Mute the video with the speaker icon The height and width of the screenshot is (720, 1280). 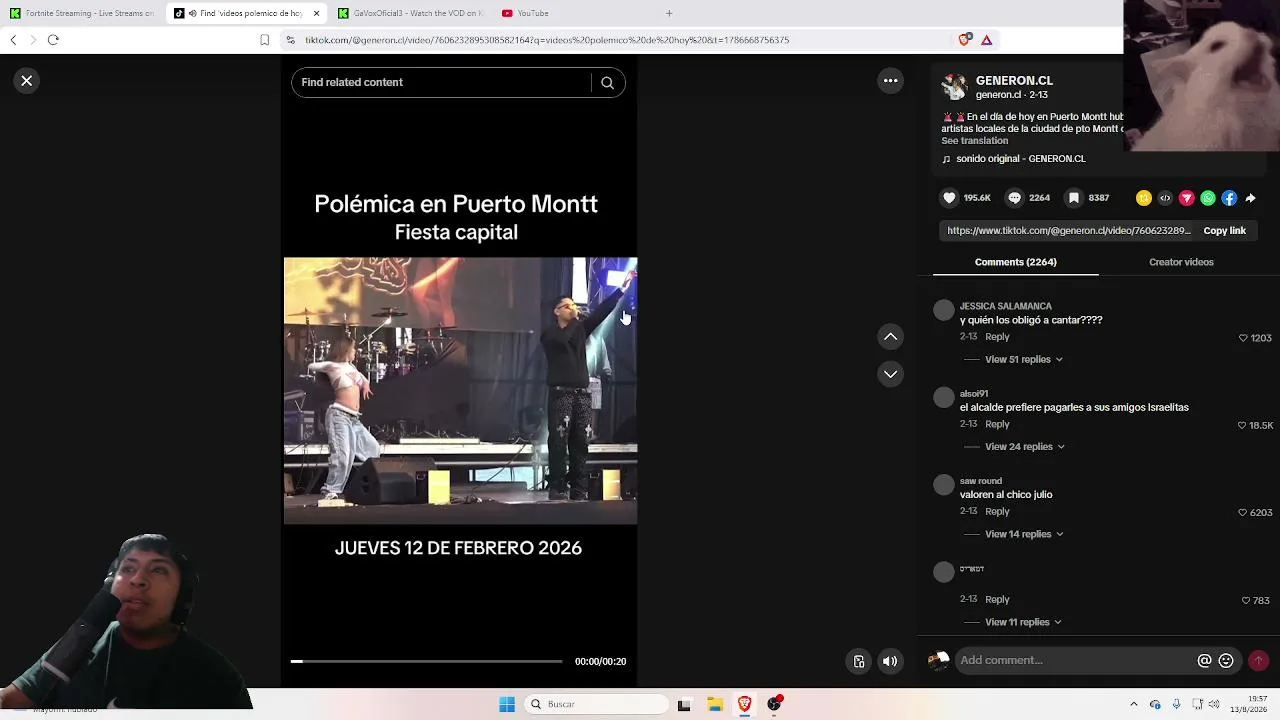pyautogui.click(x=890, y=661)
